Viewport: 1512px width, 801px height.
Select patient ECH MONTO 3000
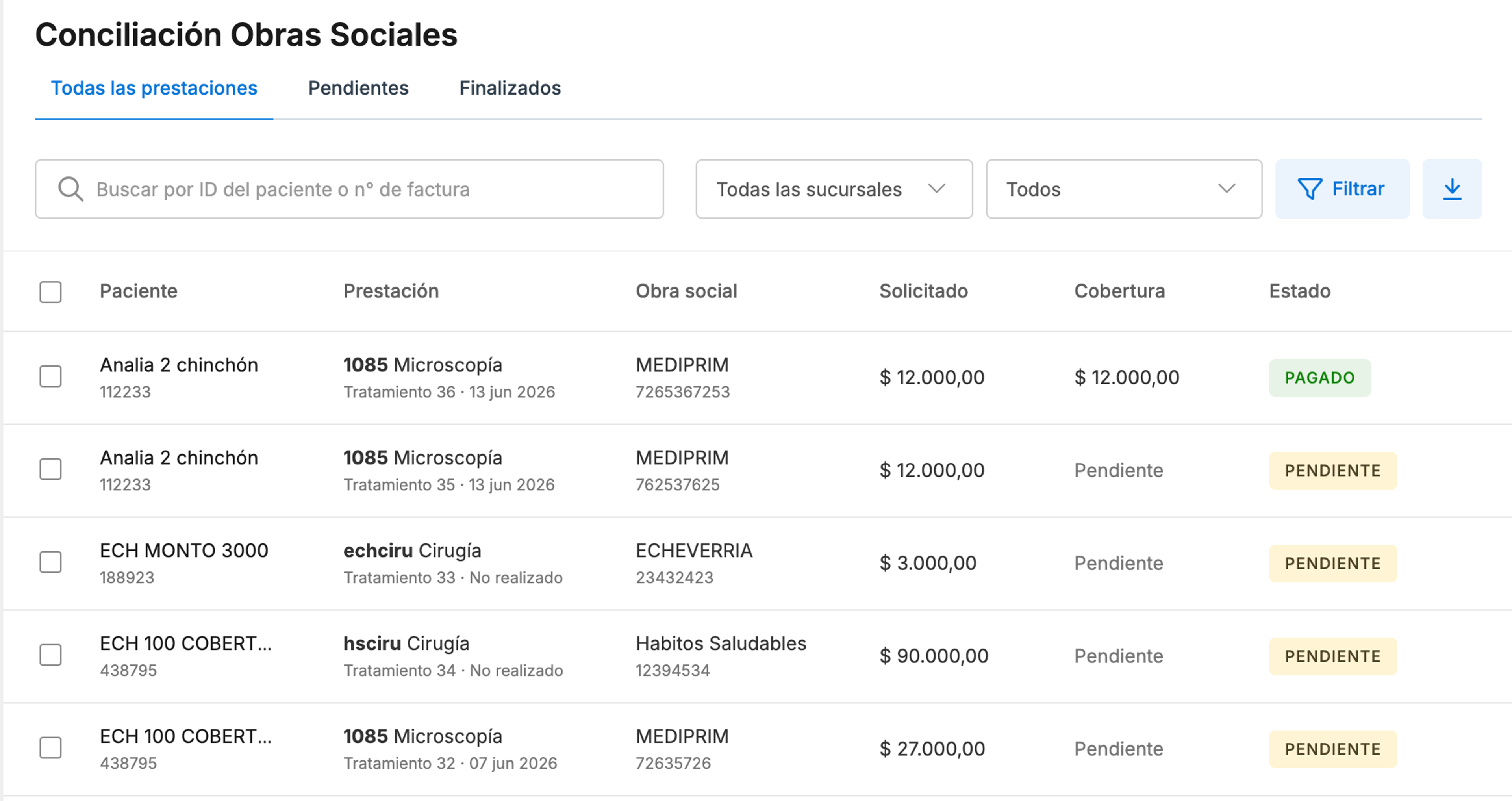(184, 551)
